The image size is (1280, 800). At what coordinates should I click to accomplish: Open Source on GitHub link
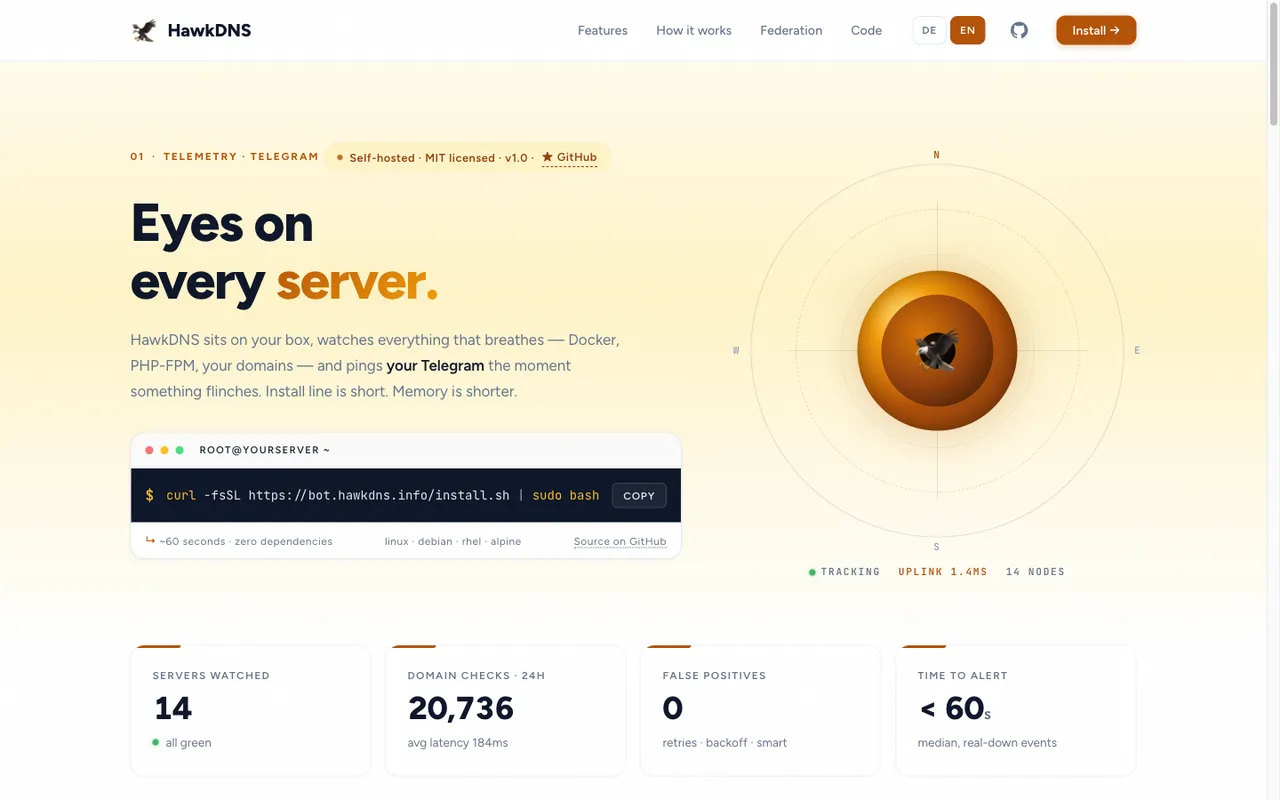coord(620,541)
